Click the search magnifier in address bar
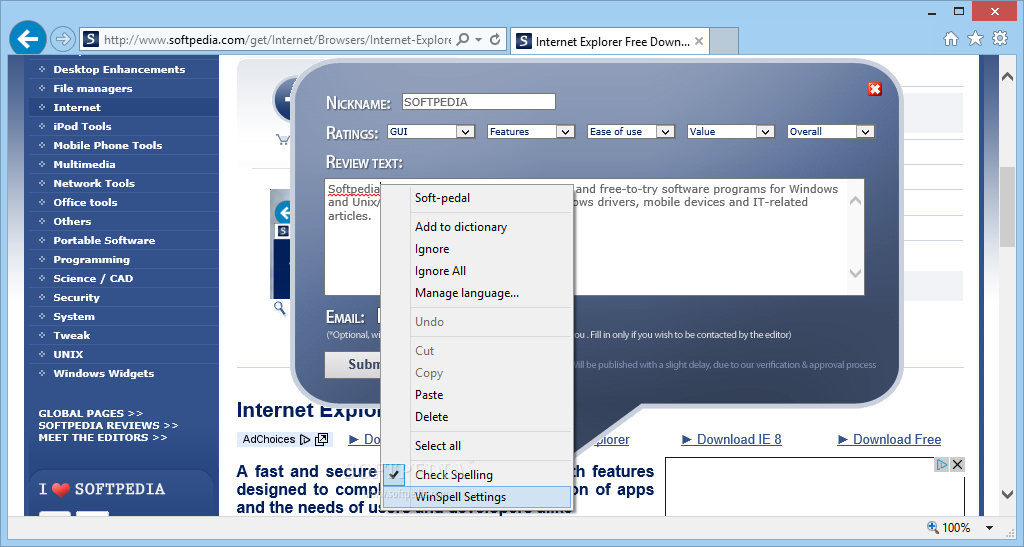This screenshot has width=1024, height=547. coord(462,39)
